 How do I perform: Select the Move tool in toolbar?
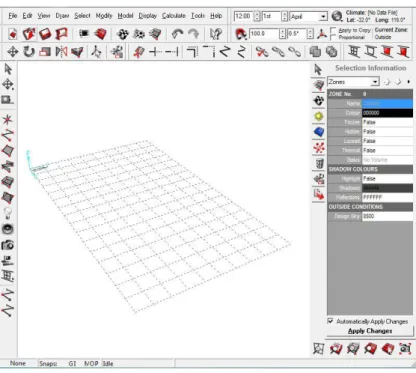12,52
